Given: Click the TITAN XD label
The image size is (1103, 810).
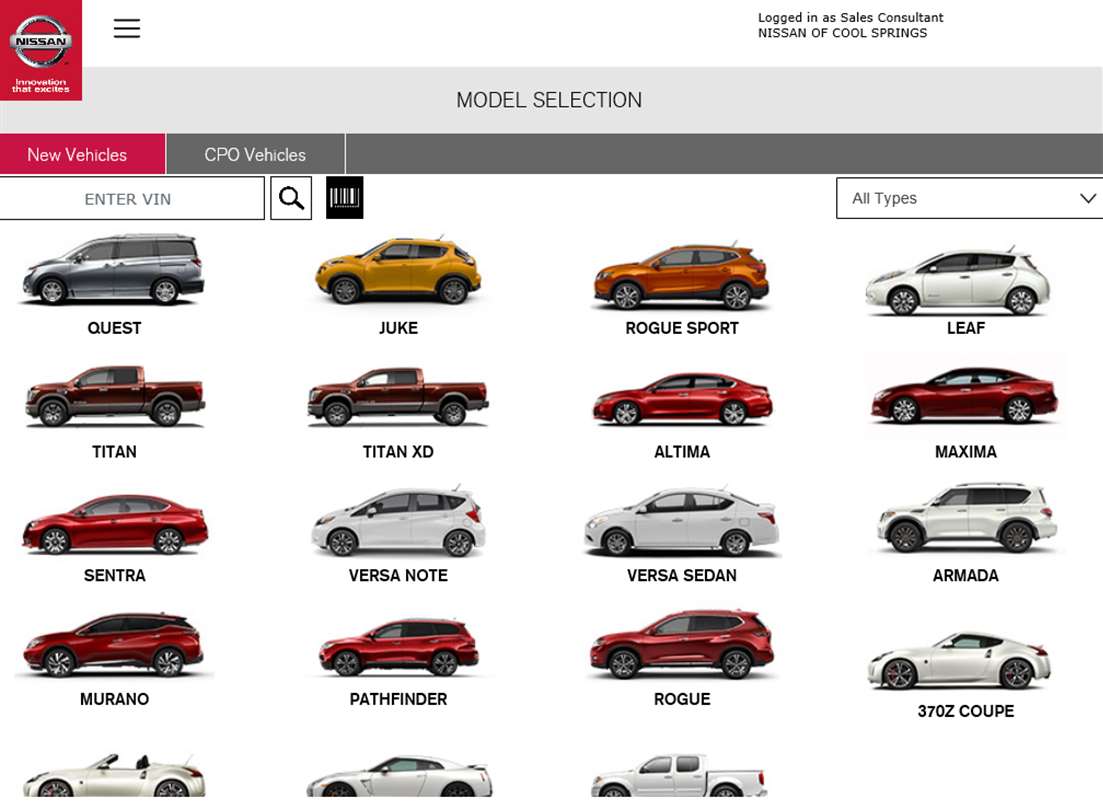Looking at the screenshot, I should (398, 452).
